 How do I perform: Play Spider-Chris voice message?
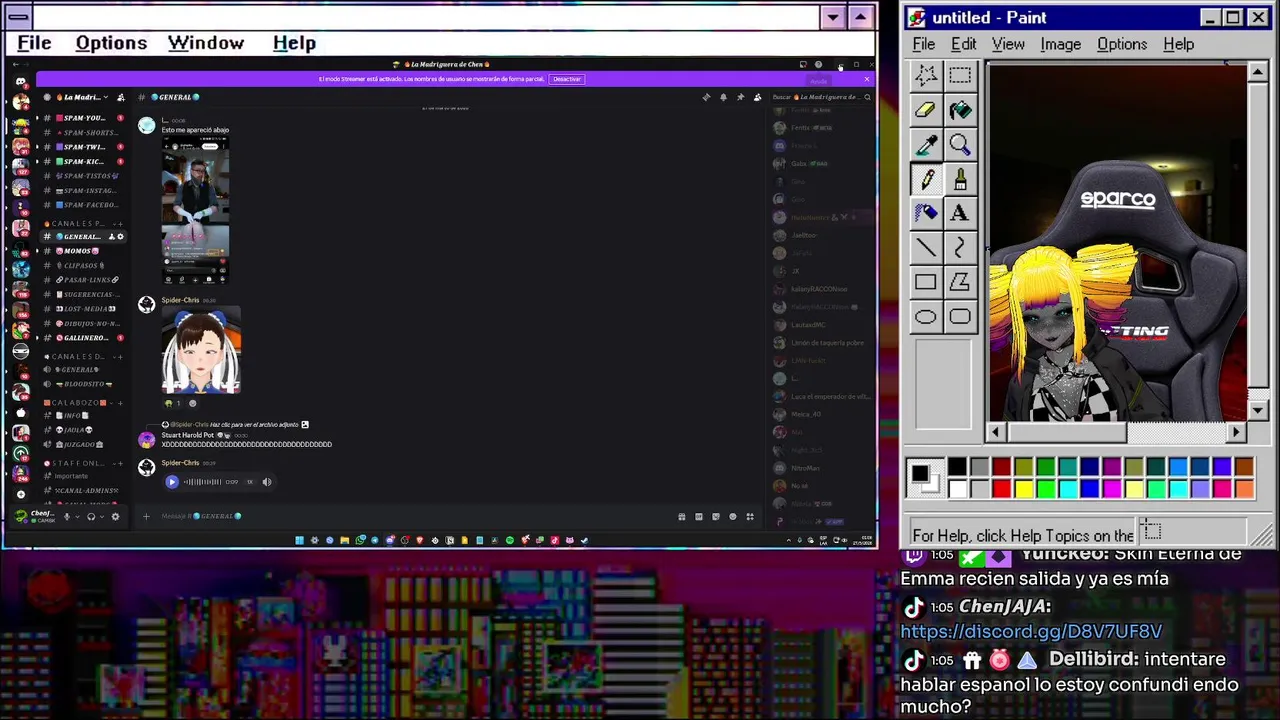(172, 482)
